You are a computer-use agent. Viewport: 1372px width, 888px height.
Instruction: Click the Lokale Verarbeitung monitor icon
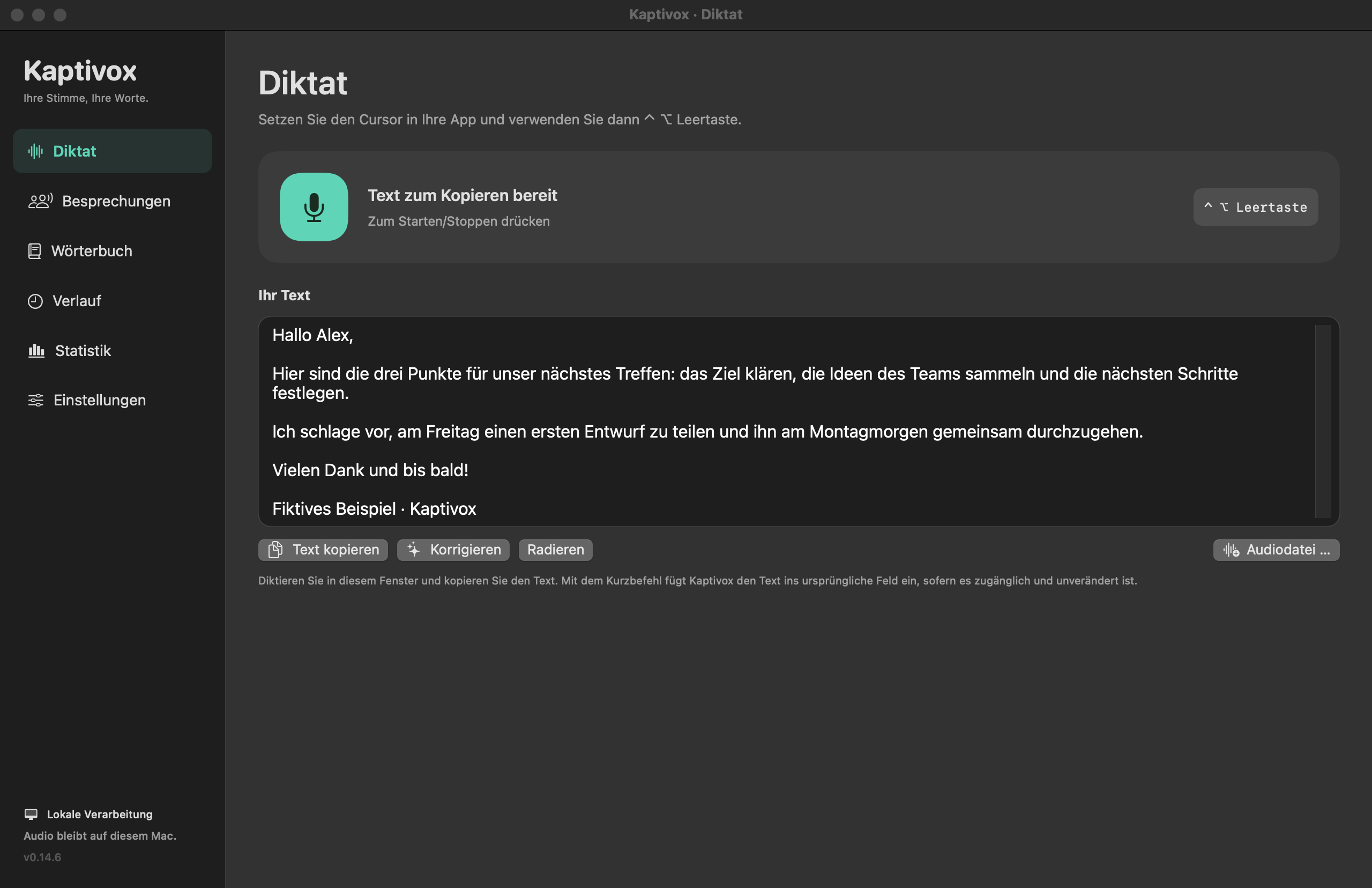pyautogui.click(x=31, y=814)
